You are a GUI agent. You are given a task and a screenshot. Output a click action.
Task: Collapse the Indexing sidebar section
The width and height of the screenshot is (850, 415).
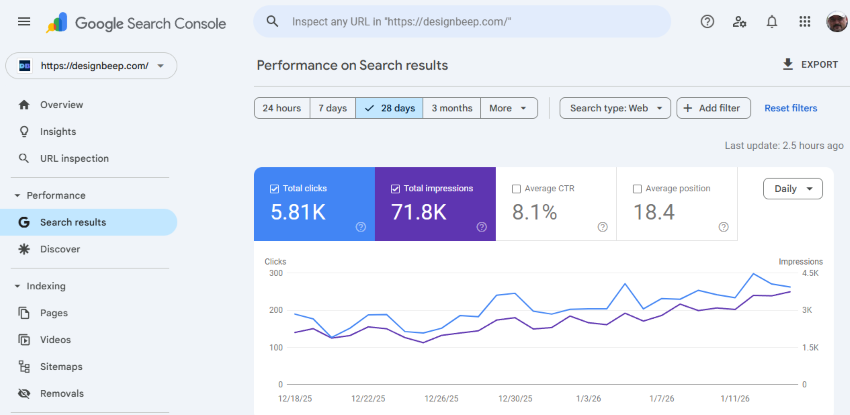click(17, 286)
